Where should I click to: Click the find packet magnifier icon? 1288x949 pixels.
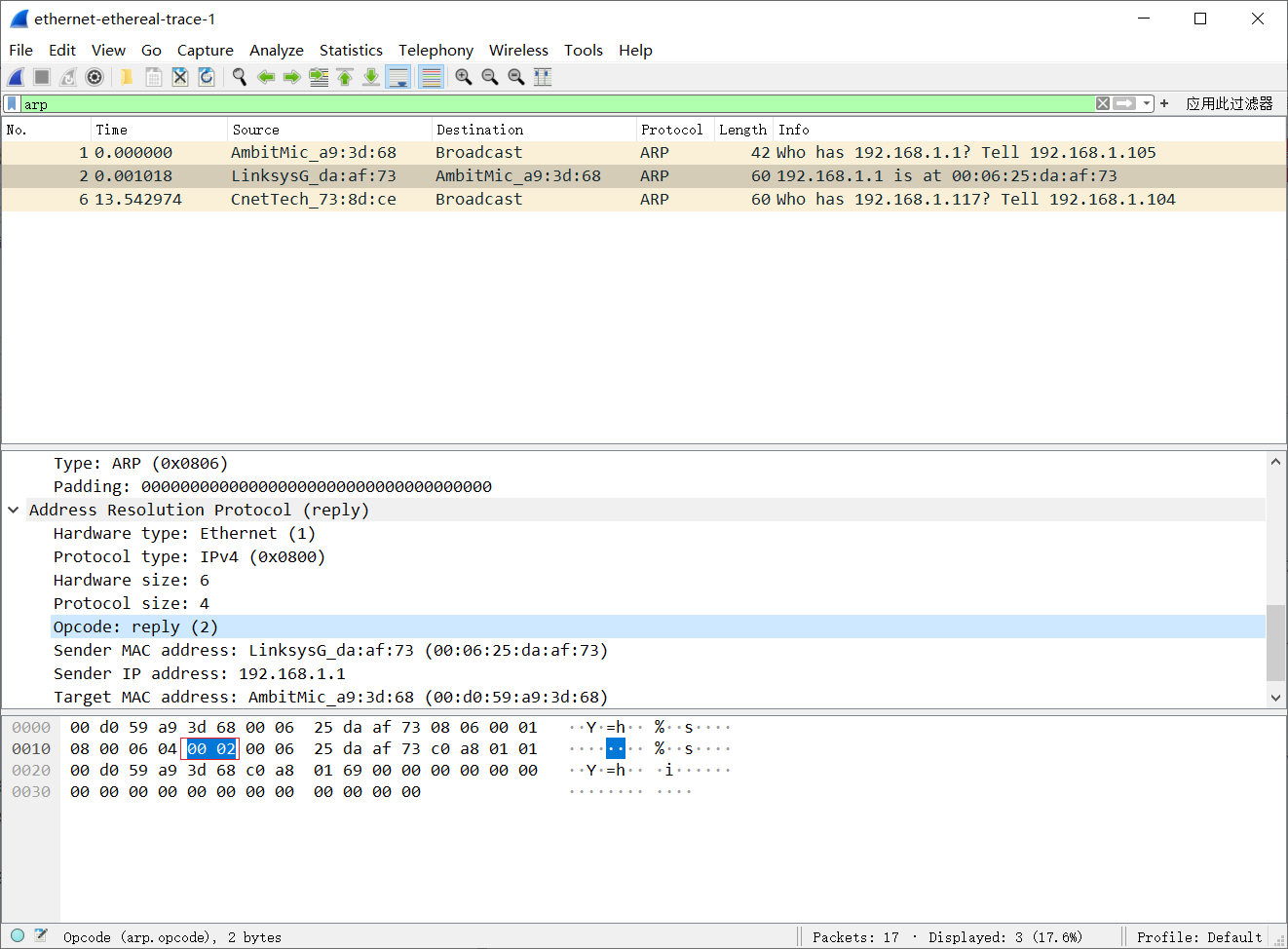click(240, 77)
